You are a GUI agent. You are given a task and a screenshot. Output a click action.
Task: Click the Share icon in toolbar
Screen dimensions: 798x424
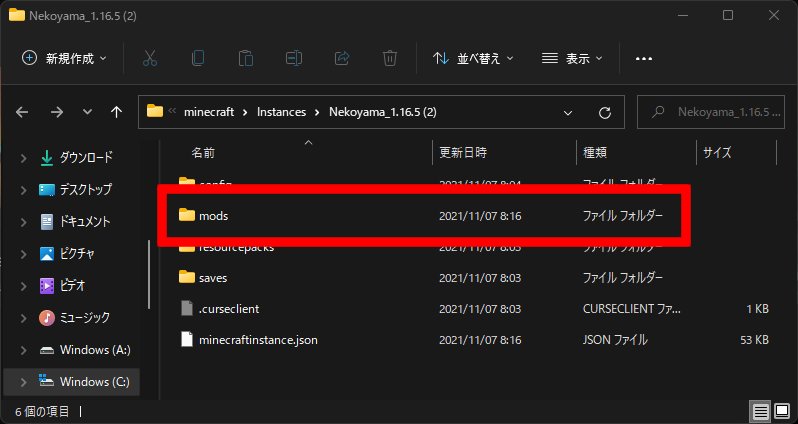(x=341, y=59)
